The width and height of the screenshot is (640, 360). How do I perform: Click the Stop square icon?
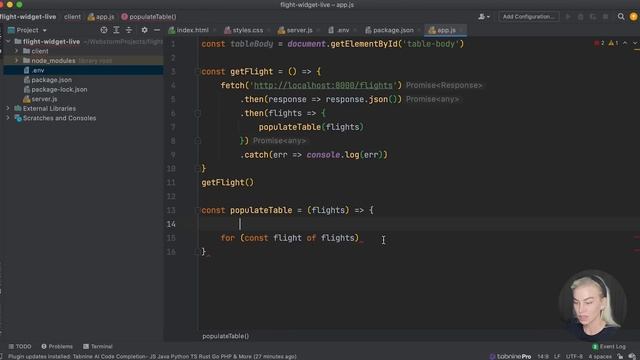pyautogui.click(x=606, y=17)
